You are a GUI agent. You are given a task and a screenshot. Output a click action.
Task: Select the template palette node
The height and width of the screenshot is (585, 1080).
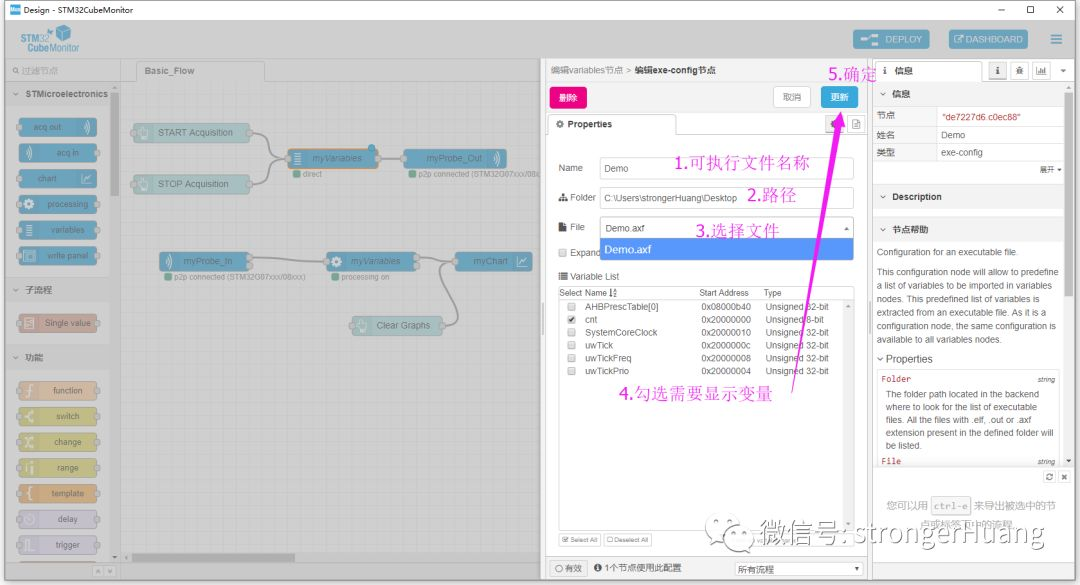(x=57, y=493)
